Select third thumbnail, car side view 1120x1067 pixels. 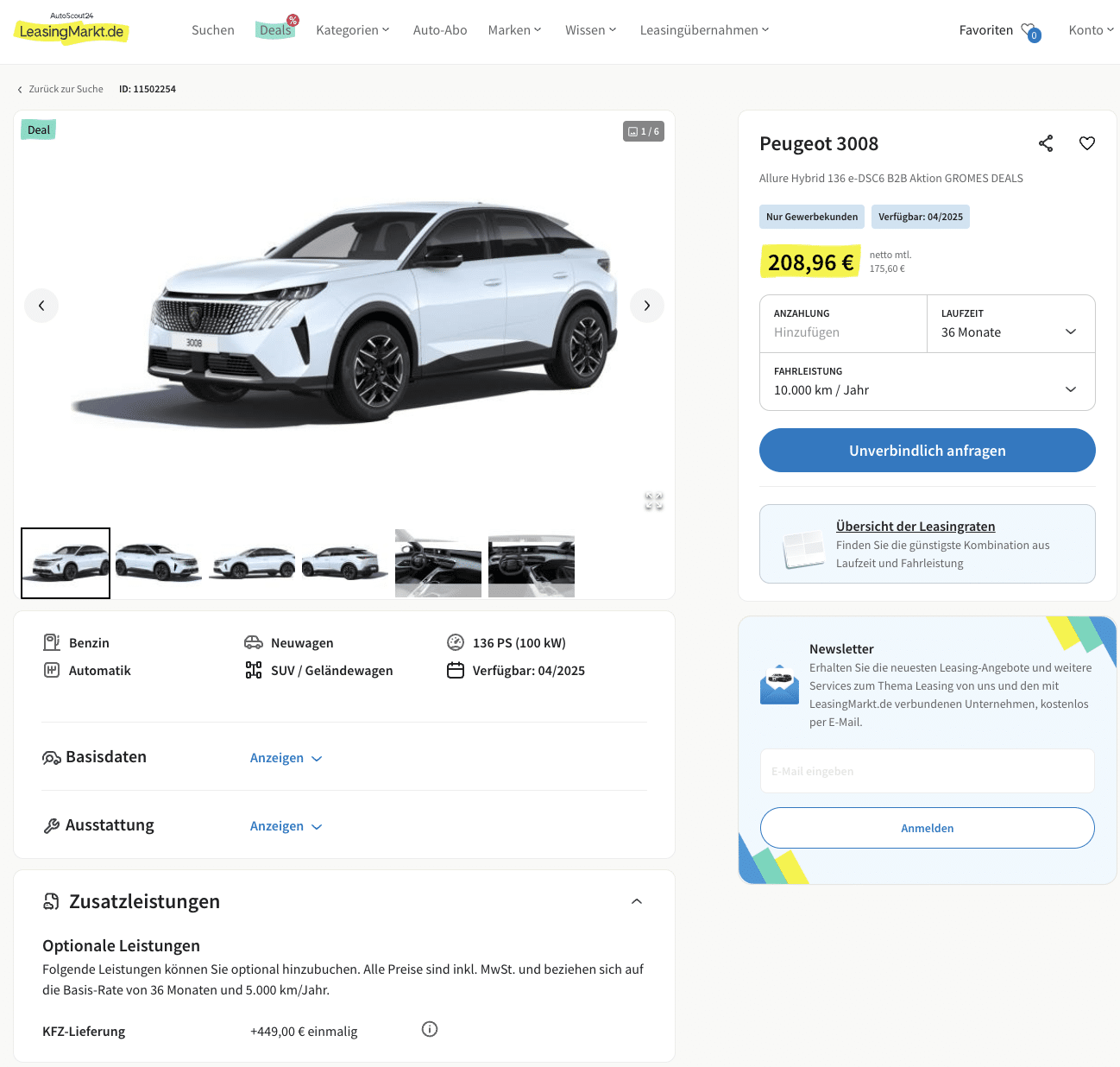tap(252, 563)
